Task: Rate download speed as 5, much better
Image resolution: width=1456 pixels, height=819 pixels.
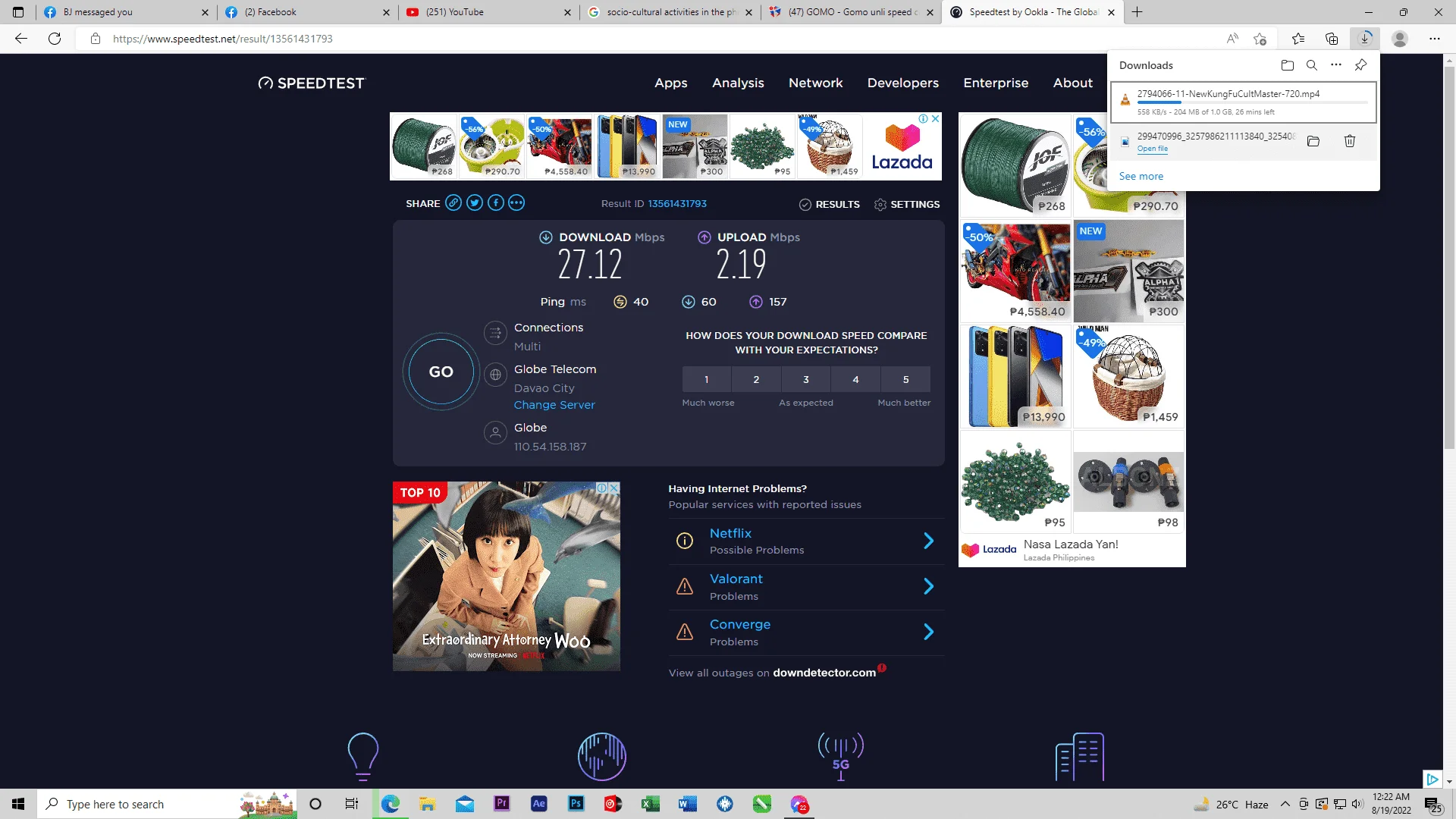Action: coord(905,379)
